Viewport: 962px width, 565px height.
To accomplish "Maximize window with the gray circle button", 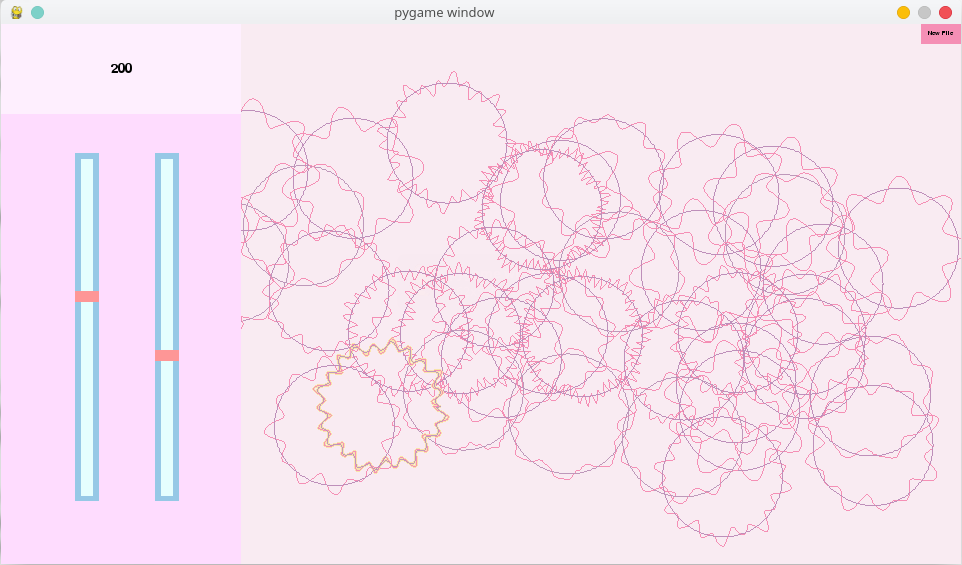I will [924, 12].
